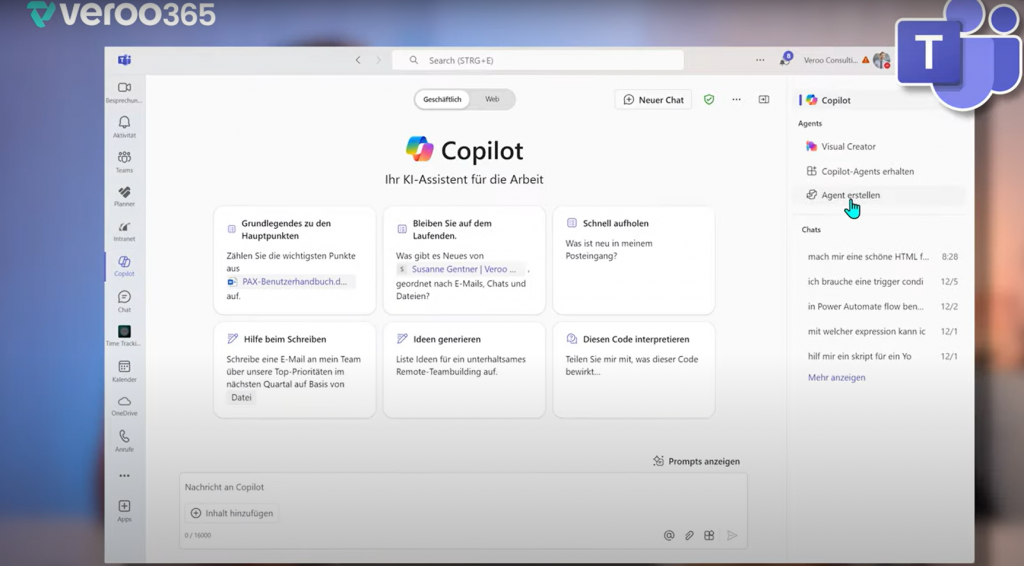Select Copilot in the left sidebar
Image resolution: width=1024 pixels, height=566 pixels.
point(124,266)
